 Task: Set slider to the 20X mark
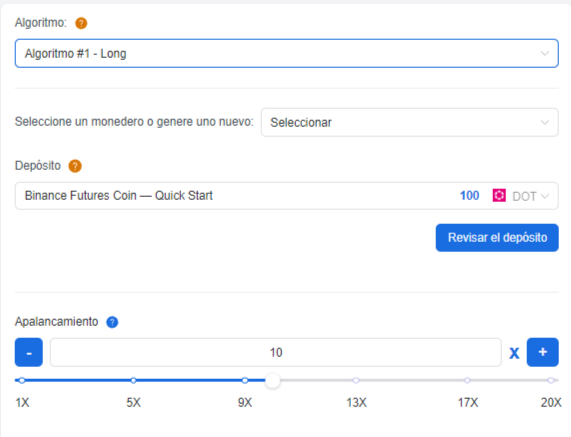(551, 381)
